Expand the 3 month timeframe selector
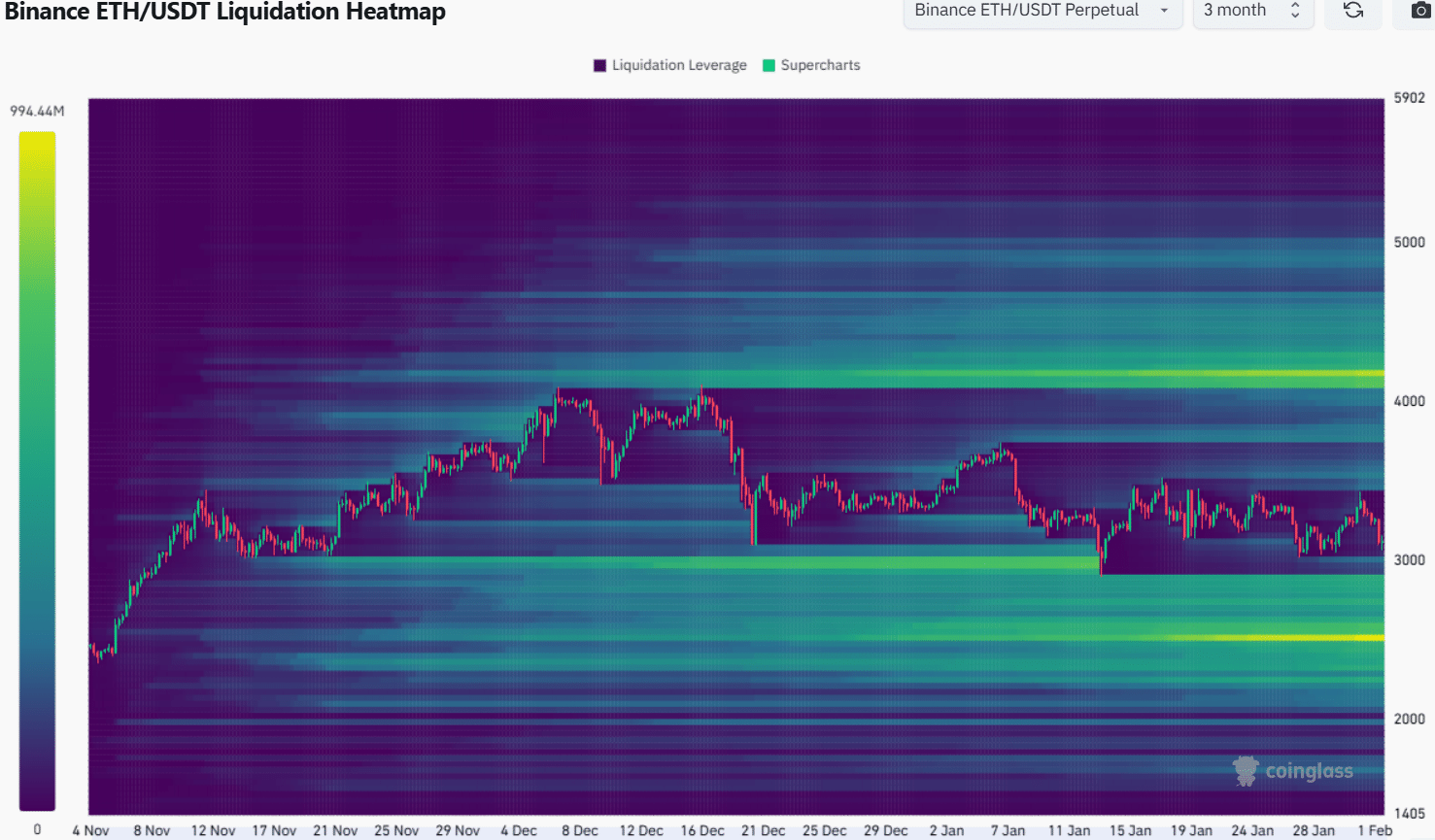This screenshot has height=840, width=1435. pyautogui.click(x=1235, y=11)
